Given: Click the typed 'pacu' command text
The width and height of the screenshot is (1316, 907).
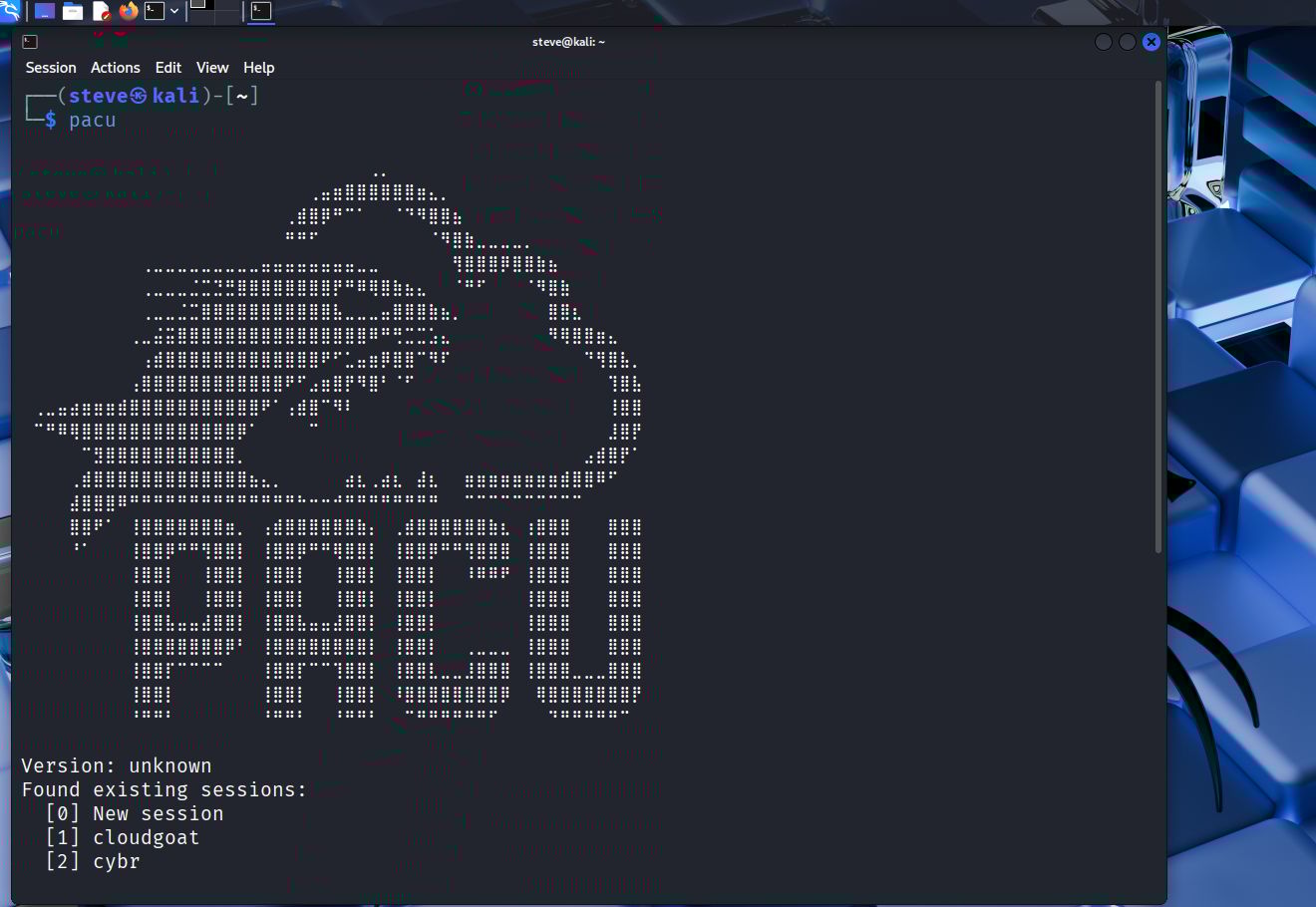Looking at the screenshot, I should click(x=93, y=121).
